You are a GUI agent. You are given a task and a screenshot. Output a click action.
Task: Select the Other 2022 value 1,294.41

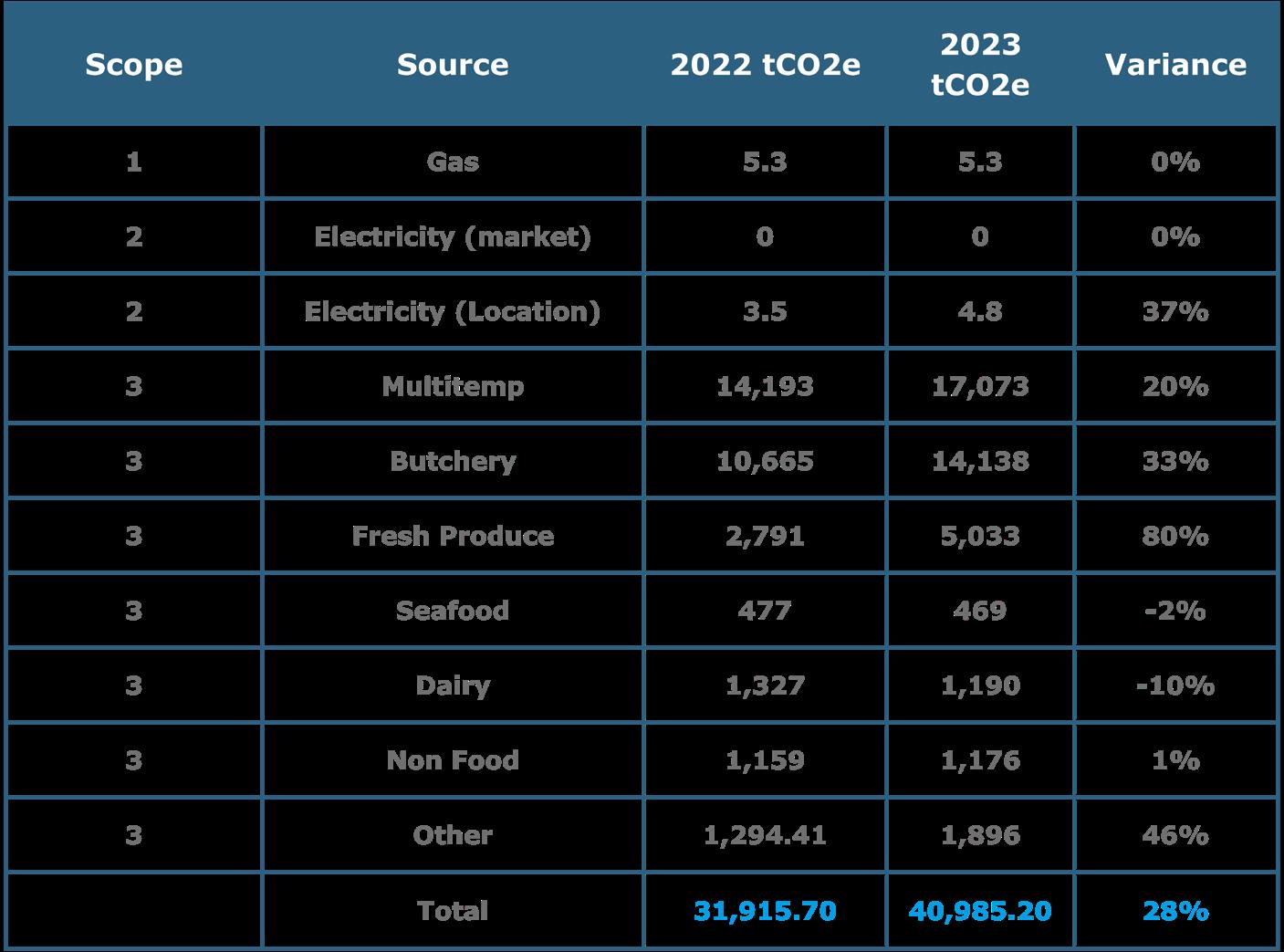765,835
